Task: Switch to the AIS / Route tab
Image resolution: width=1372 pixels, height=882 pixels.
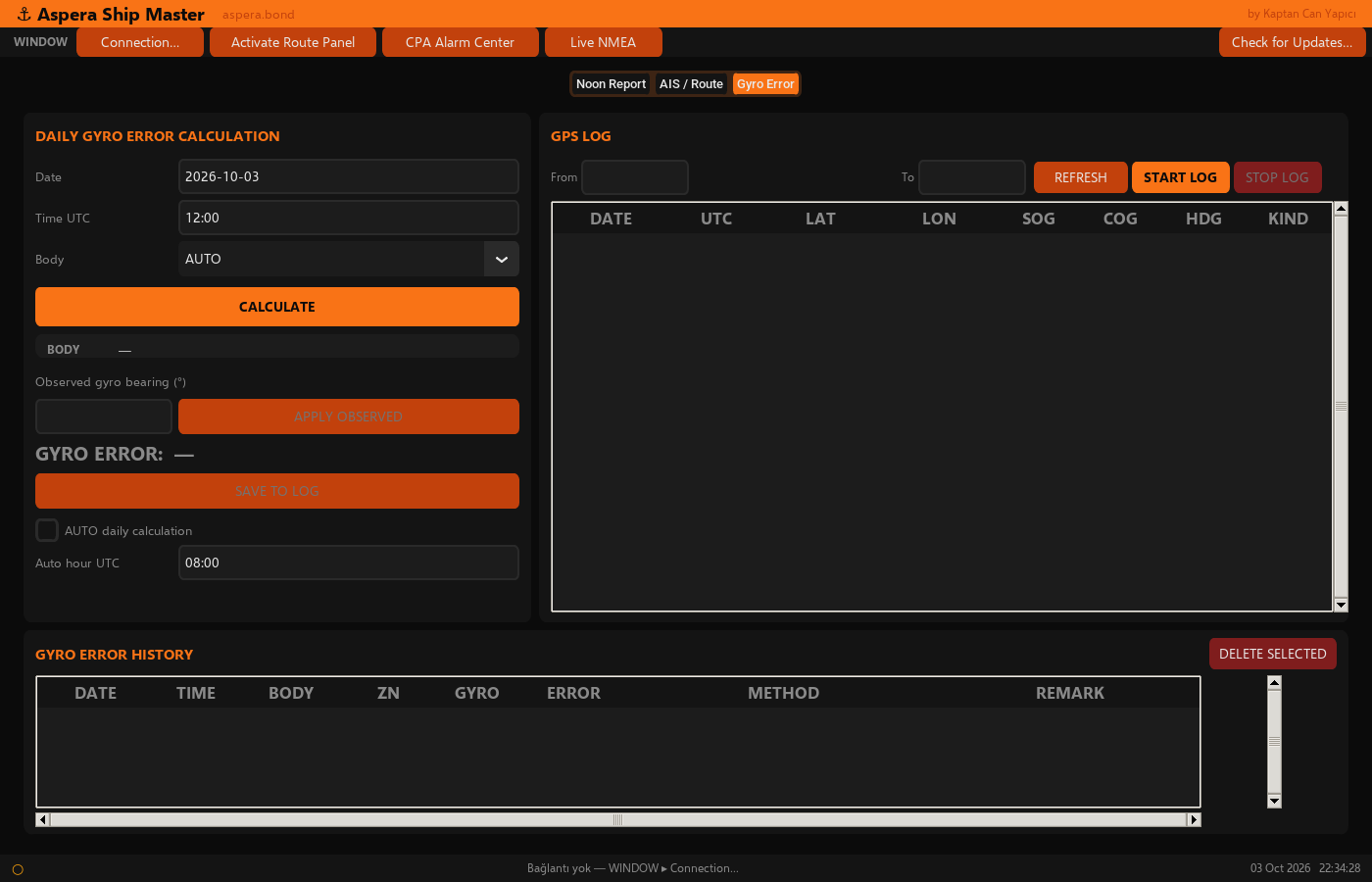Action: pyautogui.click(x=691, y=84)
